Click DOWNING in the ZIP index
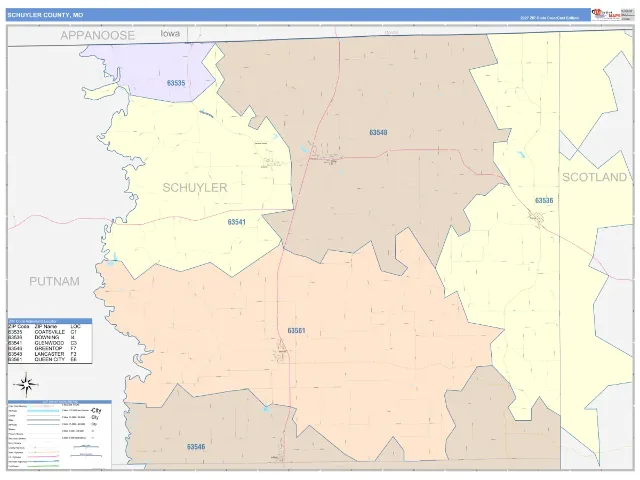 [47, 338]
